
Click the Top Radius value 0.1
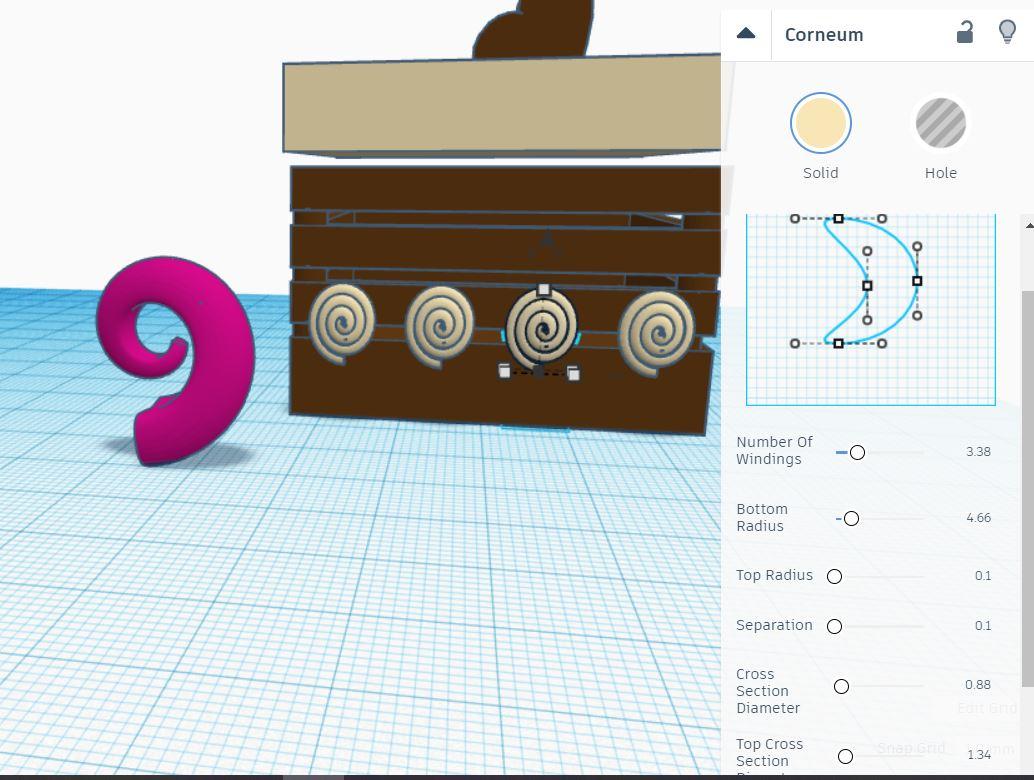(983, 576)
